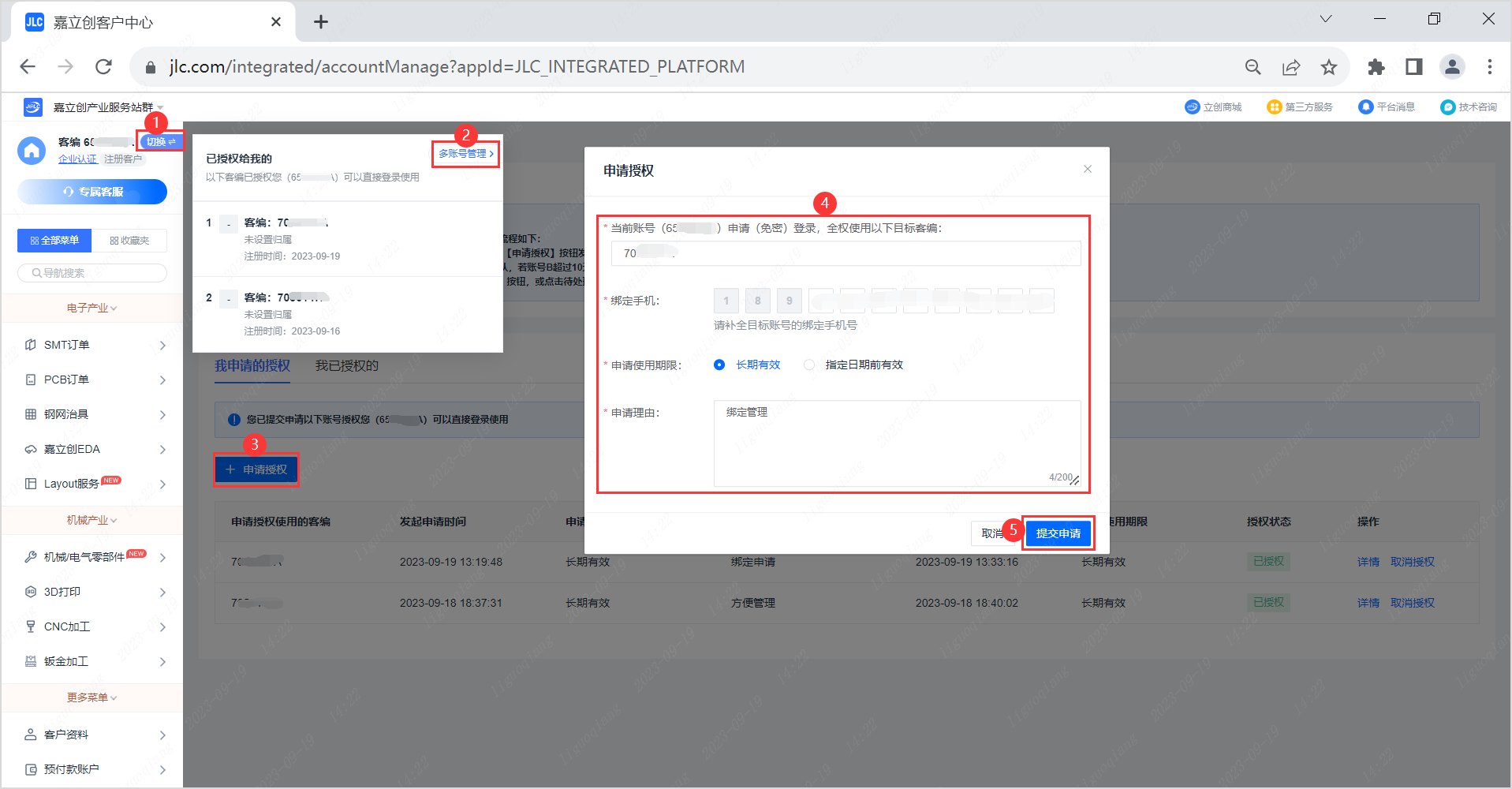
Task: Close the 申请授权 dialog with X
Action: click(1087, 169)
